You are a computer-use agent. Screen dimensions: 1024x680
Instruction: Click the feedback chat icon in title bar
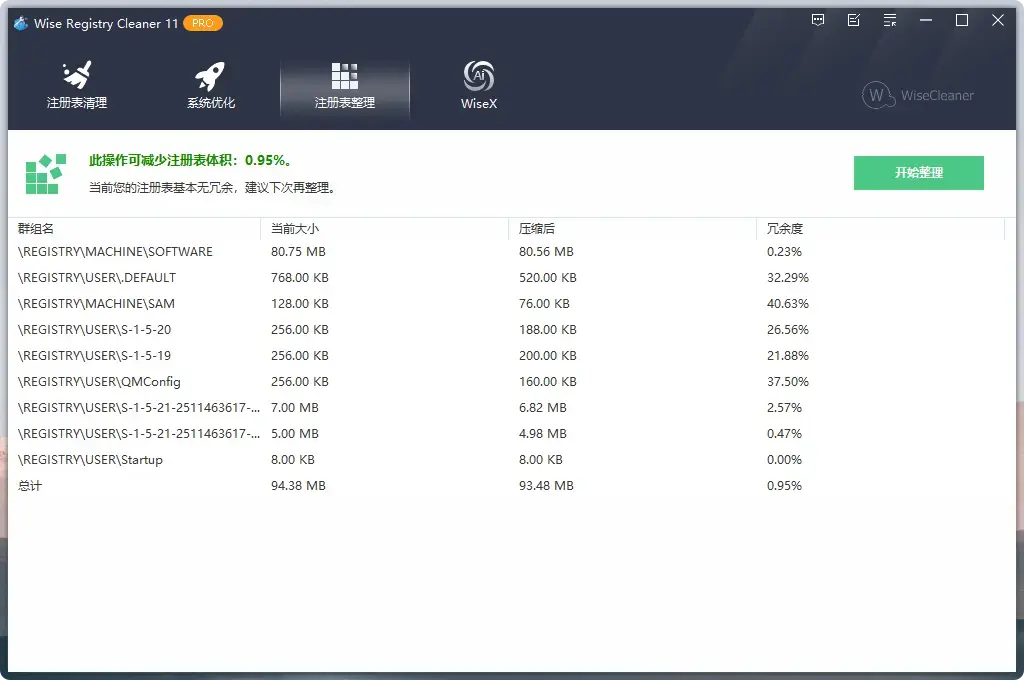click(818, 20)
